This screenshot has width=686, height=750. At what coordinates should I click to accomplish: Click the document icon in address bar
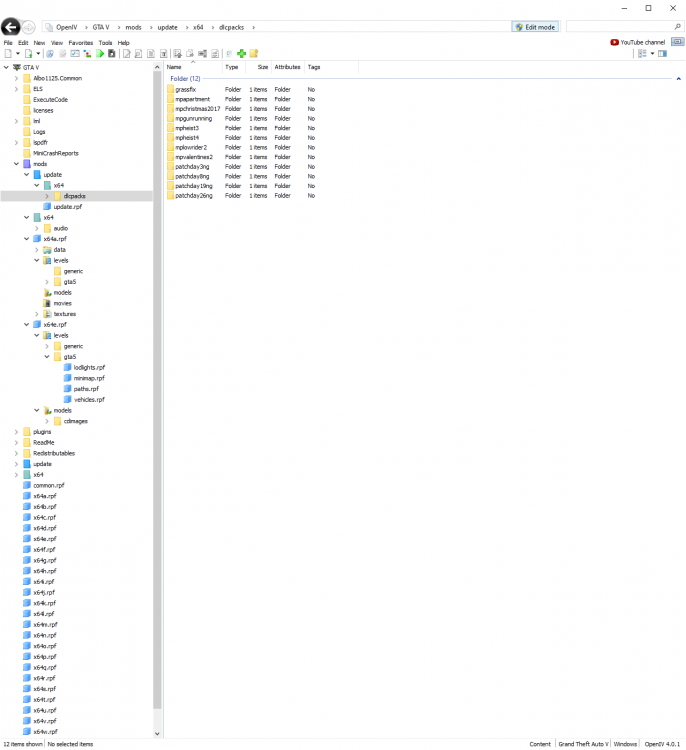coord(49,27)
